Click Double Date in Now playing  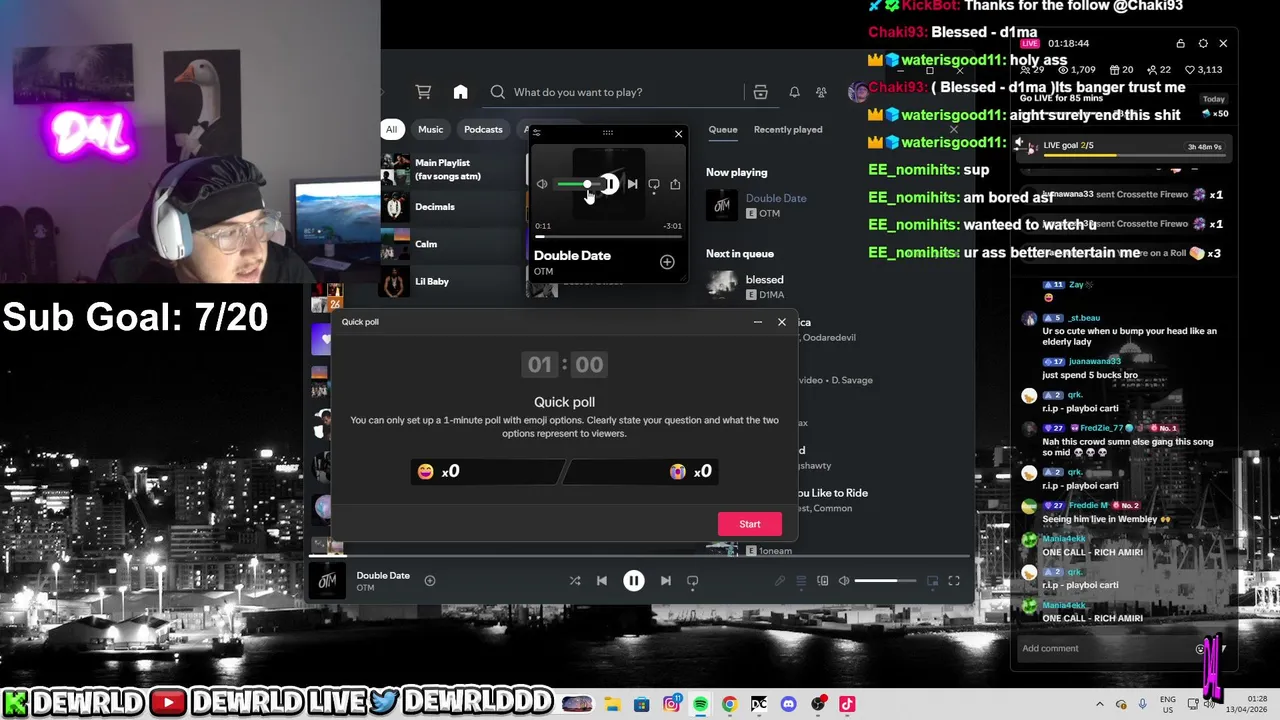pos(776,198)
